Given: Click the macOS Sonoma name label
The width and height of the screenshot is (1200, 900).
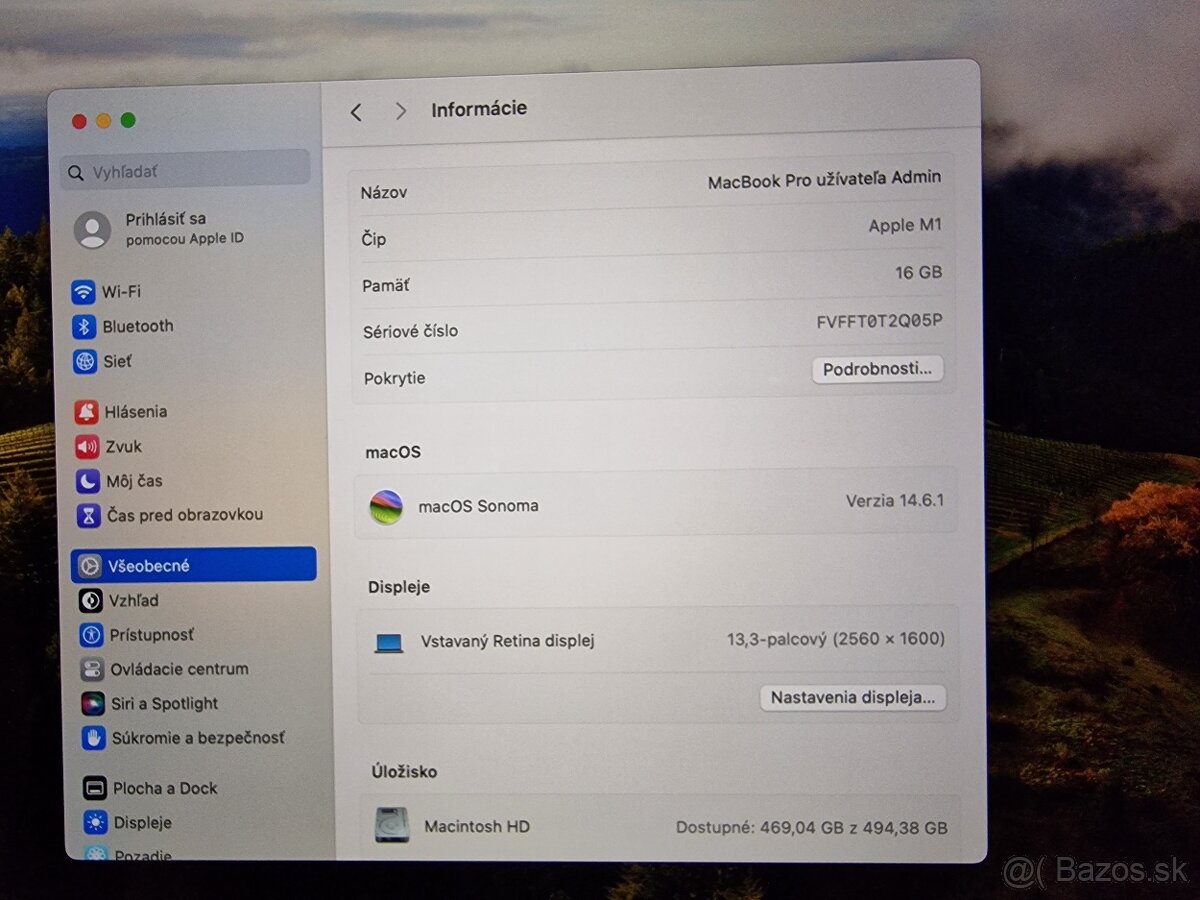Looking at the screenshot, I should (x=478, y=506).
